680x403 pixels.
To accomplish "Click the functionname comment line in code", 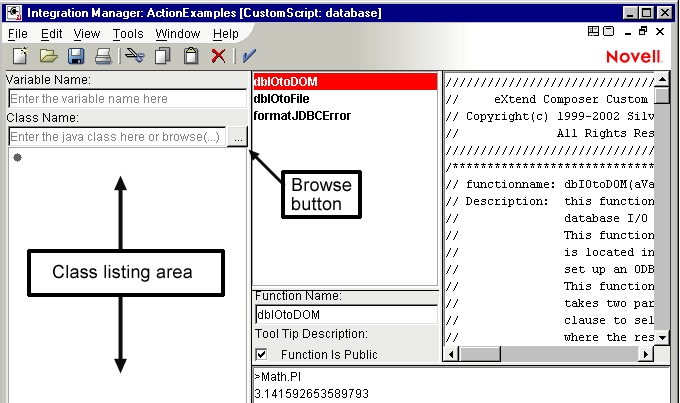I will 550,184.
